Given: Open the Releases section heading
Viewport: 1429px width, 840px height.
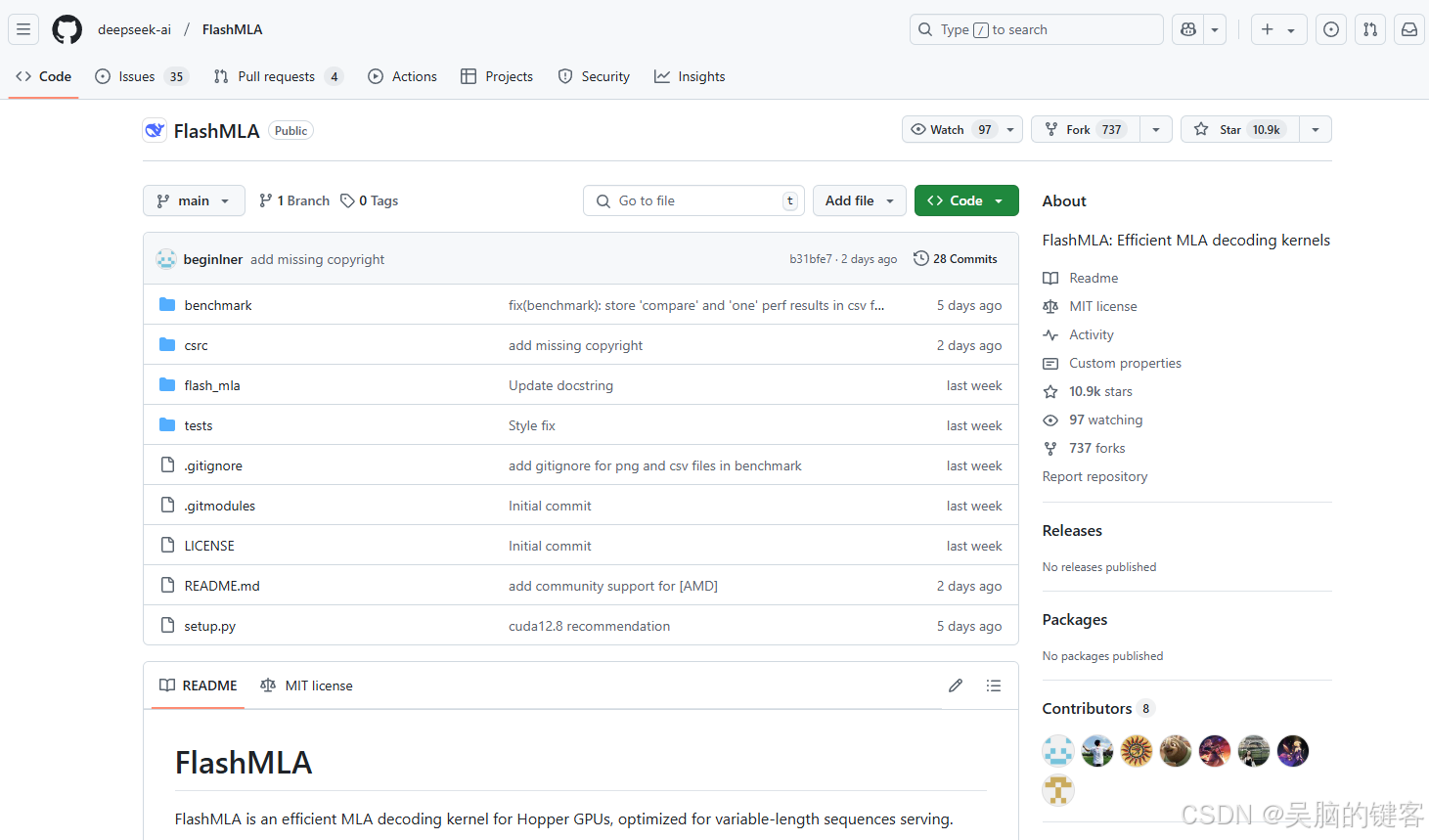Looking at the screenshot, I should coord(1072,530).
